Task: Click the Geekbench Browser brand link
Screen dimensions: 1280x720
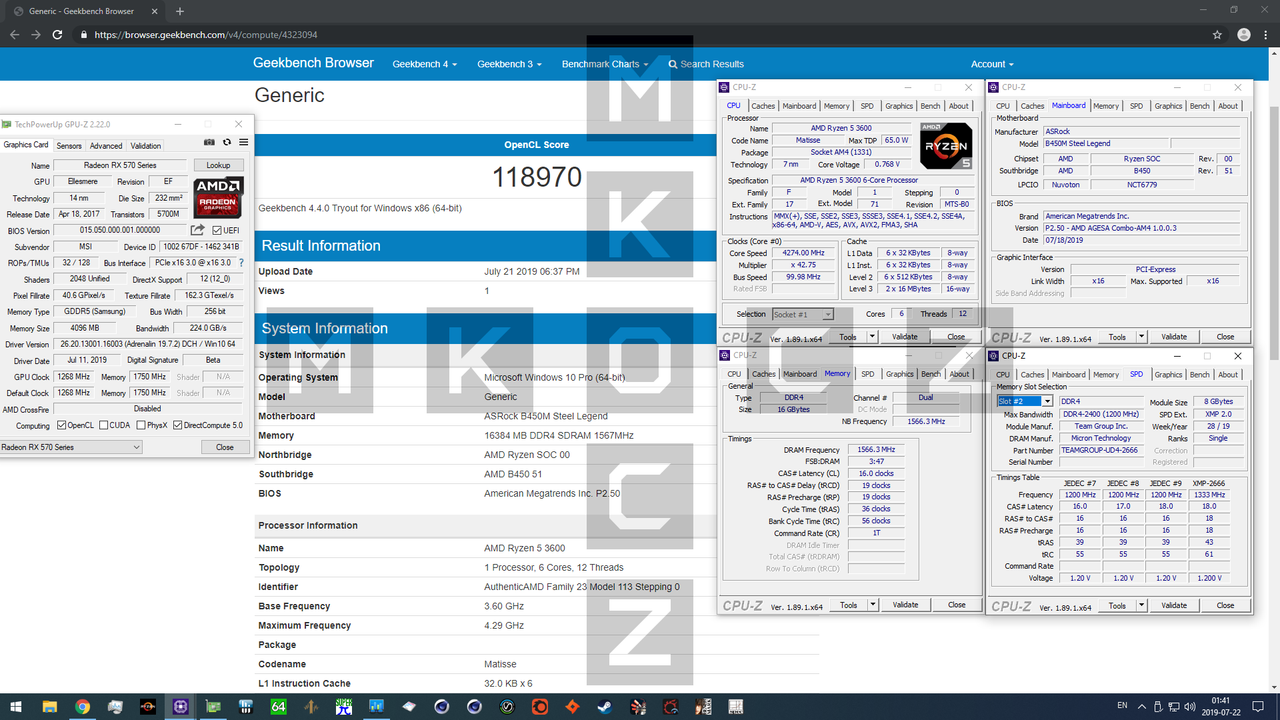Action: pos(313,63)
